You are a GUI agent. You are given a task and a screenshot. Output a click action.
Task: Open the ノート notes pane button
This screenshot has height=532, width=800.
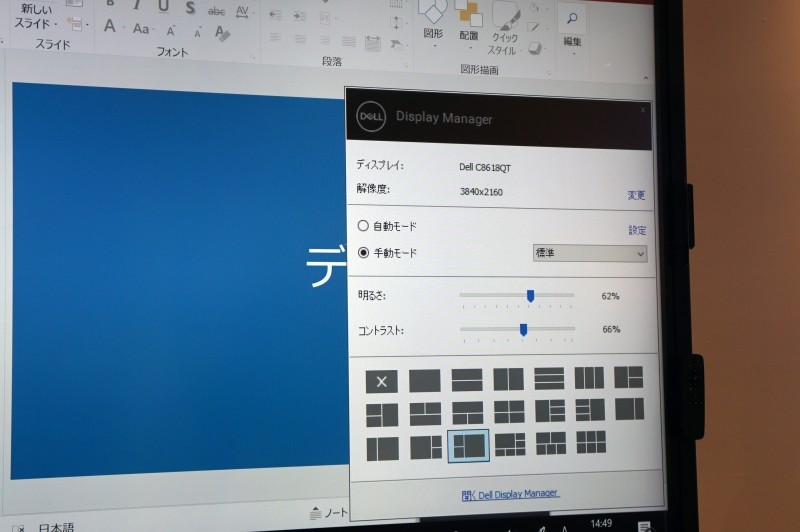(329, 513)
